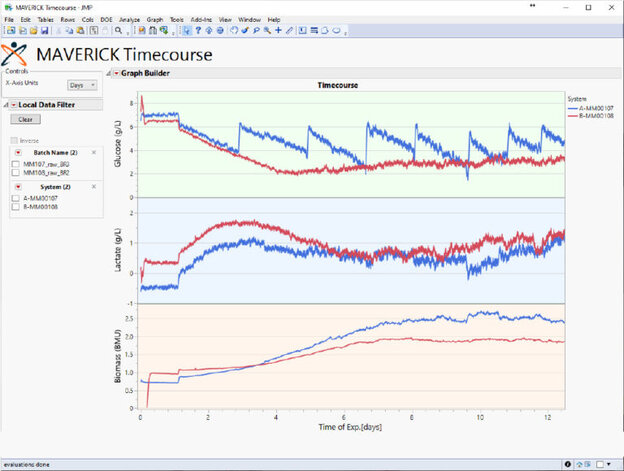
Task: Select the Polygon annotation tool
Action: 325,30
